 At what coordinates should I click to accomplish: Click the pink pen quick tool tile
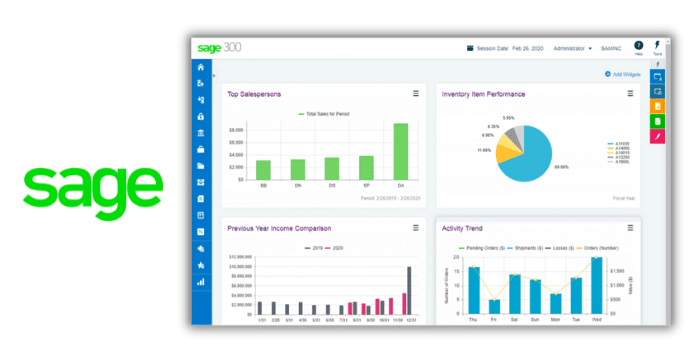point(658,136)
